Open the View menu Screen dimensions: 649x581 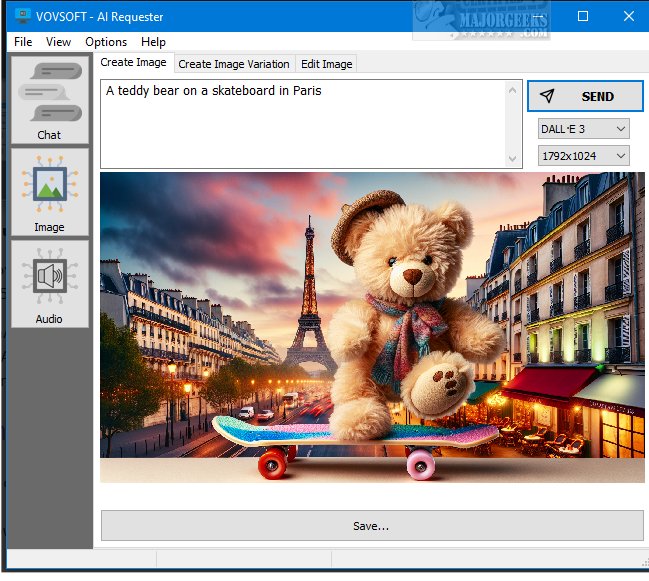[58, 42]
